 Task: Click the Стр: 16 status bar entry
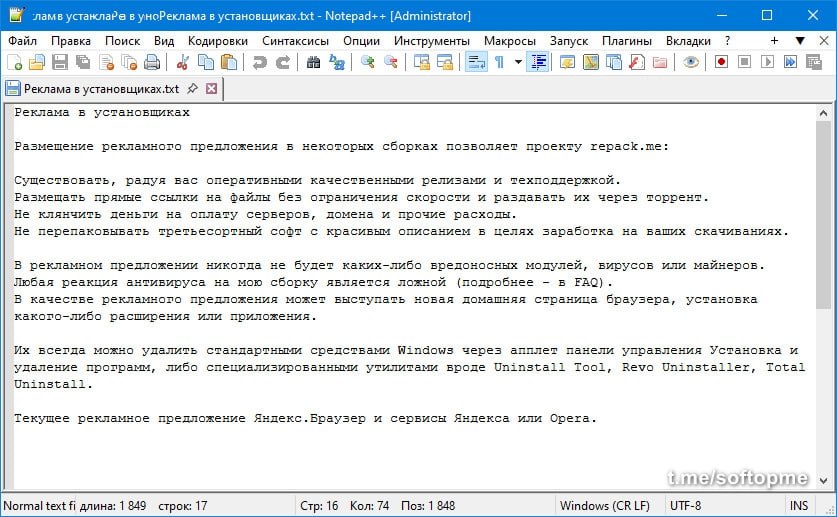click(x=319, y=505)
